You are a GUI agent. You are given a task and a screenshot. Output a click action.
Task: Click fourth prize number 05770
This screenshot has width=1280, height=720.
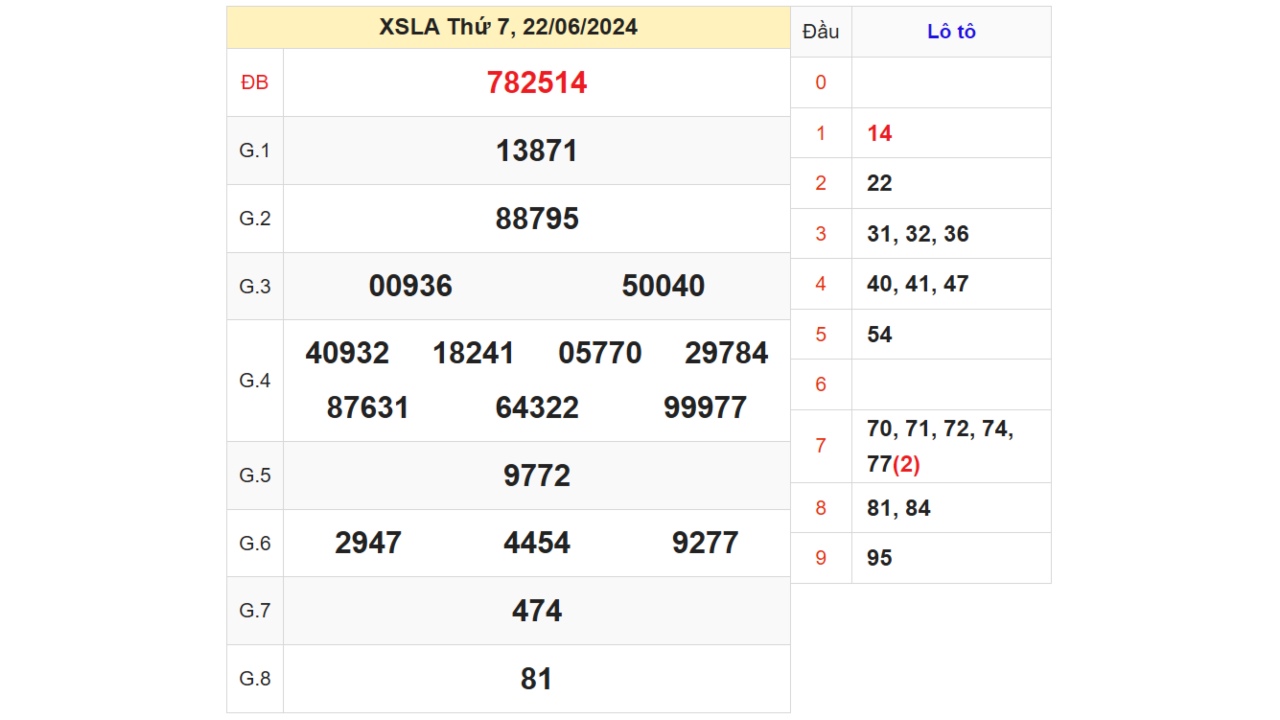point(600,353)
